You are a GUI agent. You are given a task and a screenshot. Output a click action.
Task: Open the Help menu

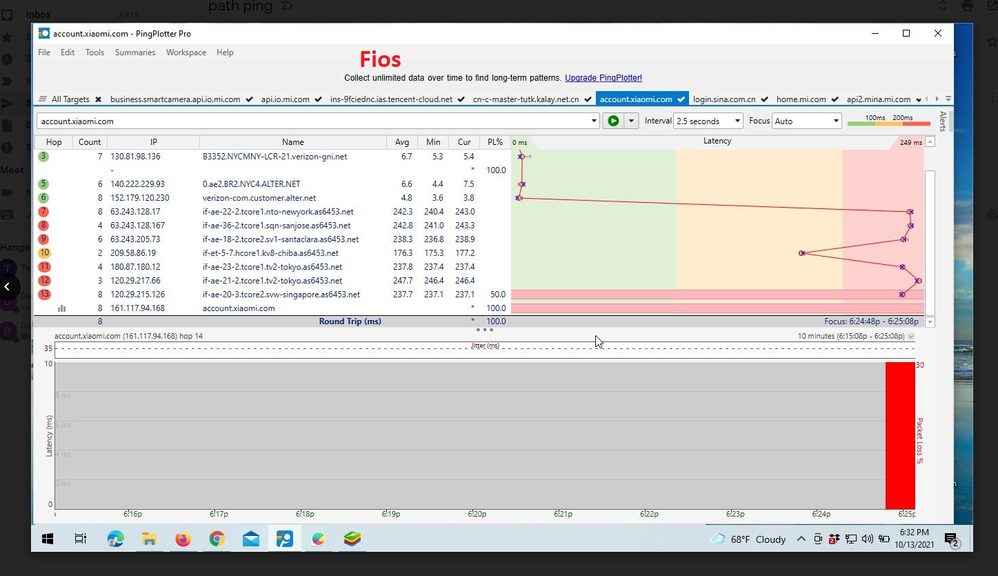coord(225,52)
